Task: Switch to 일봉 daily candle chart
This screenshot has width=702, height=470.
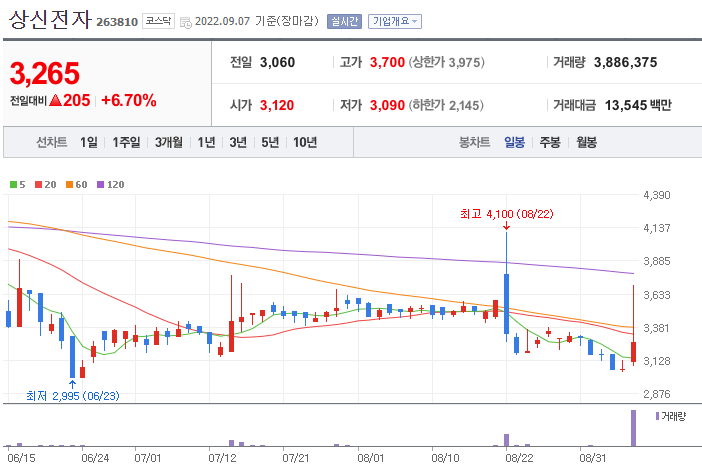Action: (514, 142)
